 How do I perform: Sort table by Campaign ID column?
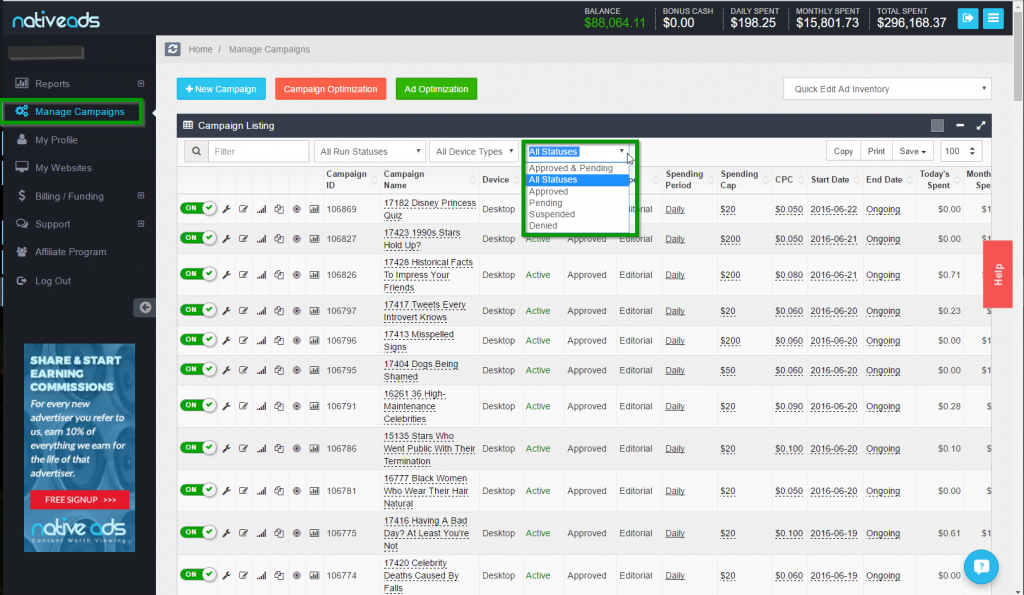(352, 180)
